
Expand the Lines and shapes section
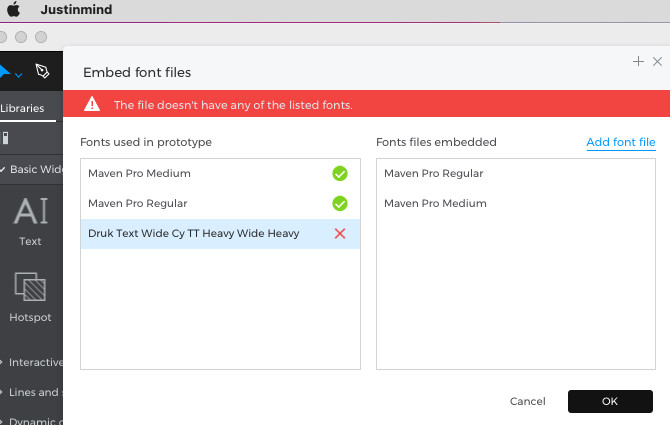pos(3,392)
